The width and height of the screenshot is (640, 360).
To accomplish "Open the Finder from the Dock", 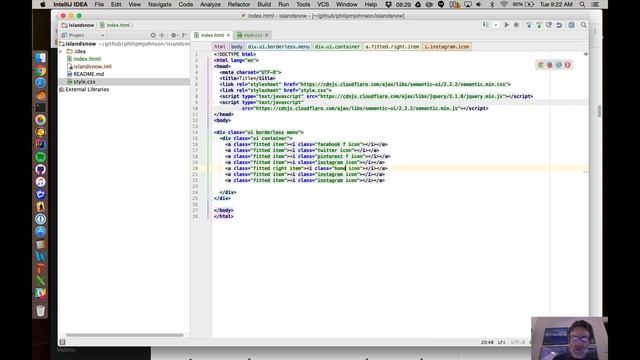I will [40, 58].
